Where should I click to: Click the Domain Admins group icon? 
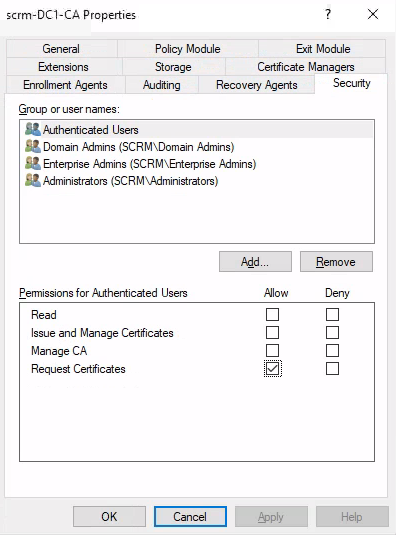pos(33,146)
